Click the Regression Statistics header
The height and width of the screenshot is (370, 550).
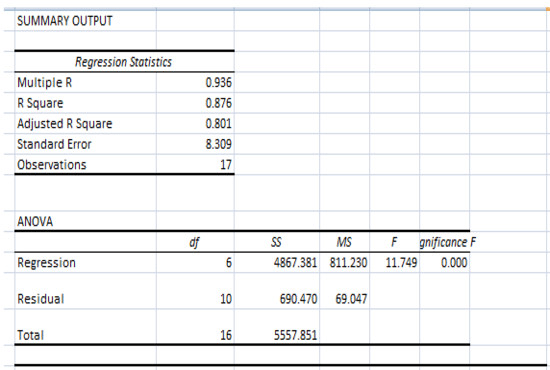pyautogui.click(x=123, y=62)
